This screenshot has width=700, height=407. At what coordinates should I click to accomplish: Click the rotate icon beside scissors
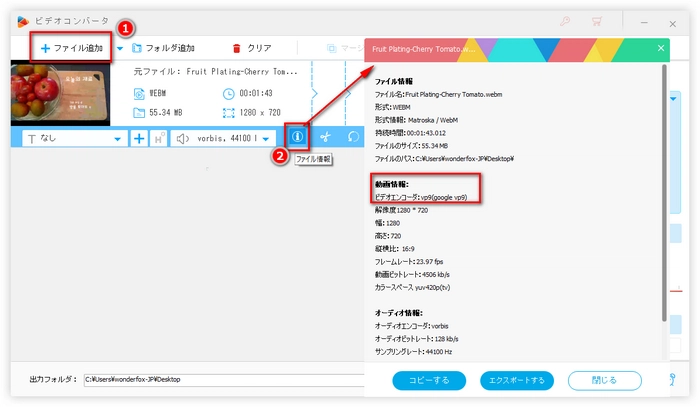[x=352, y=137]
